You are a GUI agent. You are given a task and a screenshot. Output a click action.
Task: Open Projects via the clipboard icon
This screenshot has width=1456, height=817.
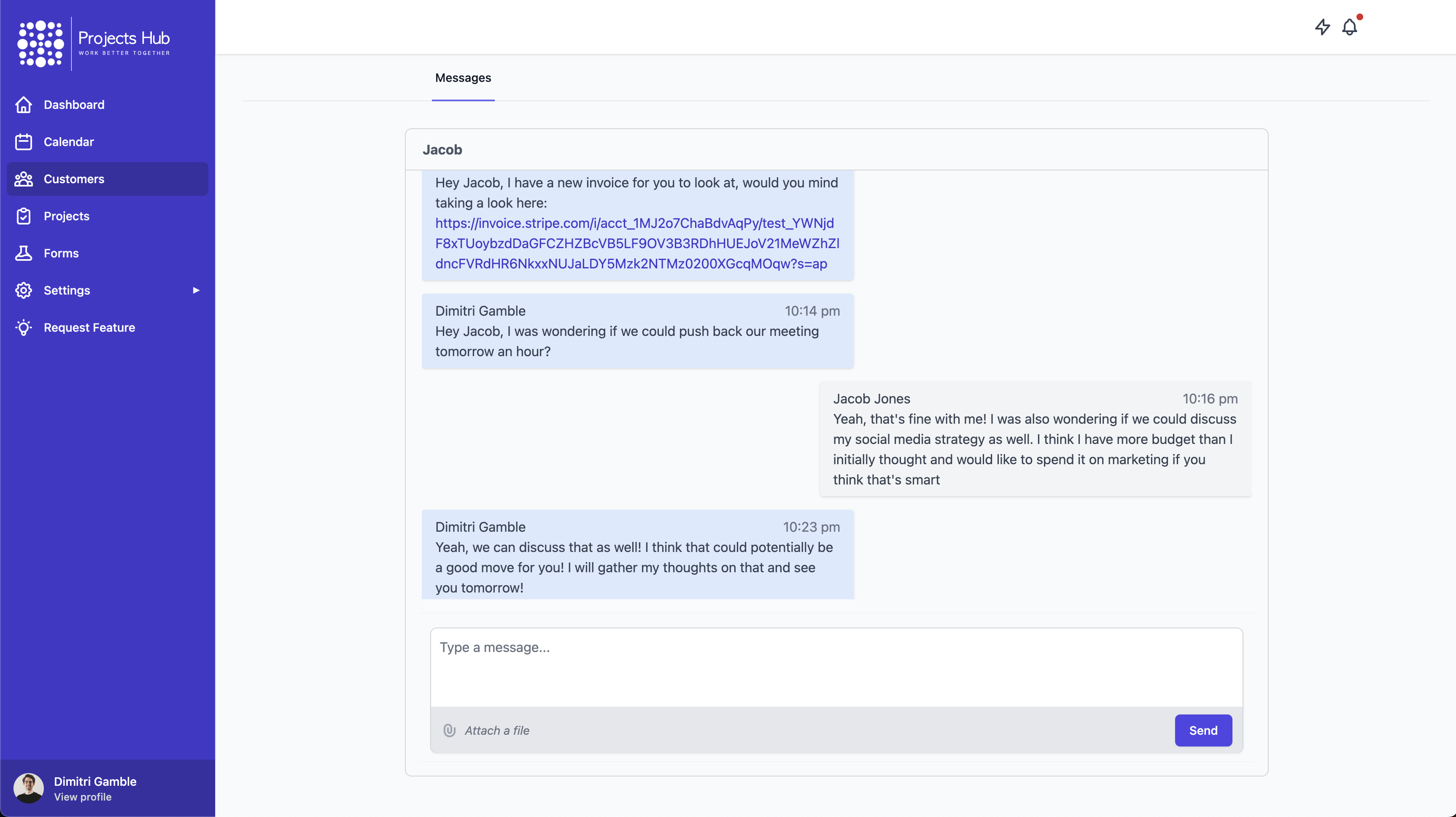click(24, 216)
